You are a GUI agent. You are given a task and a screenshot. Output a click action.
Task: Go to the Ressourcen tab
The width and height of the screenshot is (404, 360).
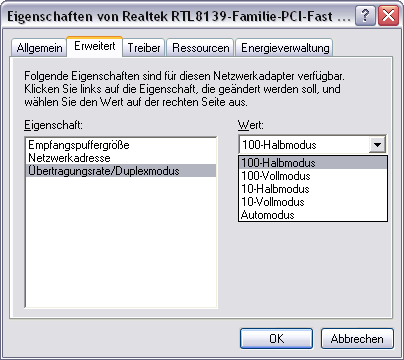[x=201, y=48]
